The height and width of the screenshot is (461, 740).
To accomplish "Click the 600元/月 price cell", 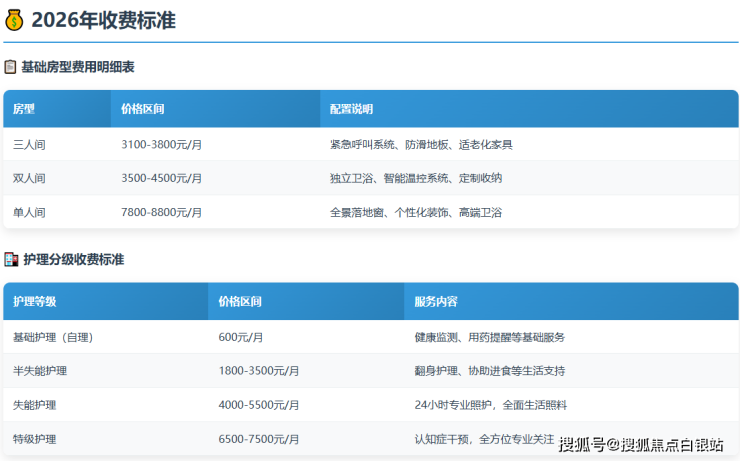I will click(x=241, y=337).
